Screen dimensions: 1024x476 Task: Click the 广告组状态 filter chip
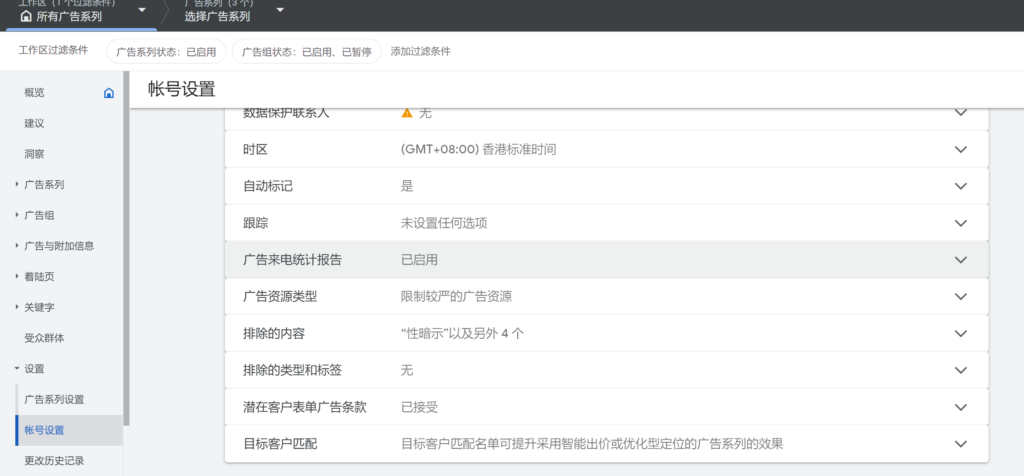tap(306, 51)
